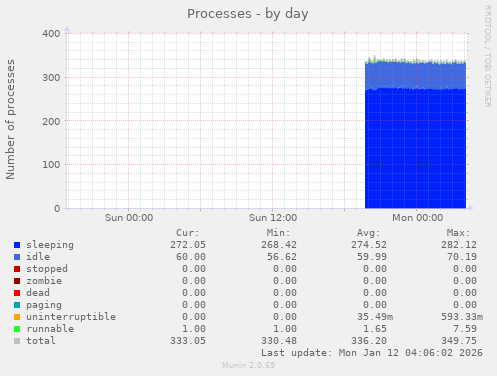This screenshot has height=376, width=497.
Task: Click the 'stopped' legend label
Action: [47, 269]
